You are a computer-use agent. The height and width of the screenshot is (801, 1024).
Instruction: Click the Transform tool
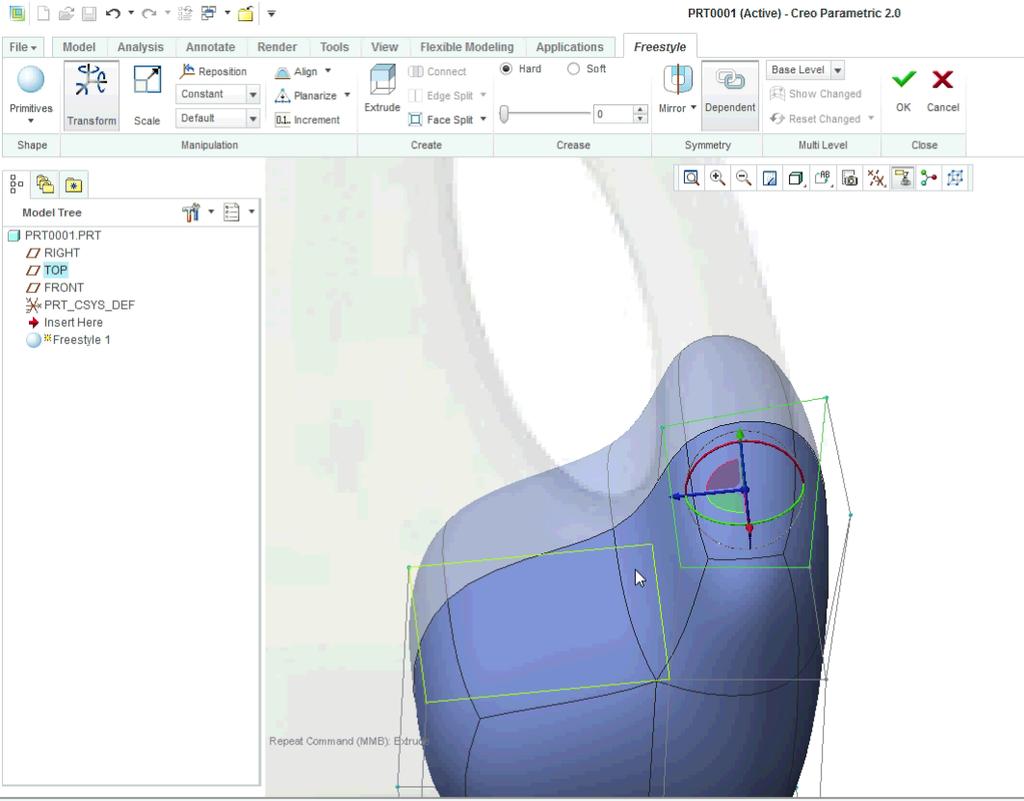91,95
